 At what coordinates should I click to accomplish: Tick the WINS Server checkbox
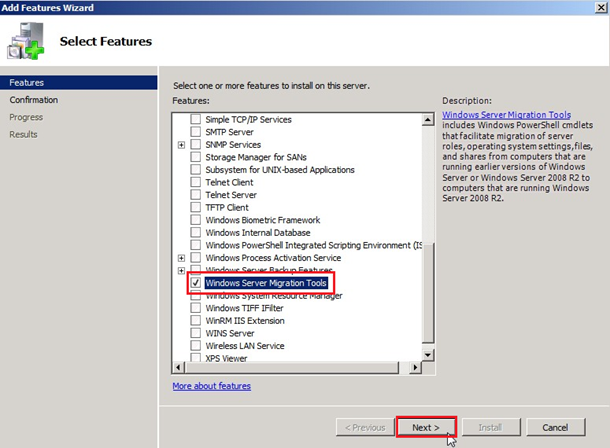(x=196, y=333)
